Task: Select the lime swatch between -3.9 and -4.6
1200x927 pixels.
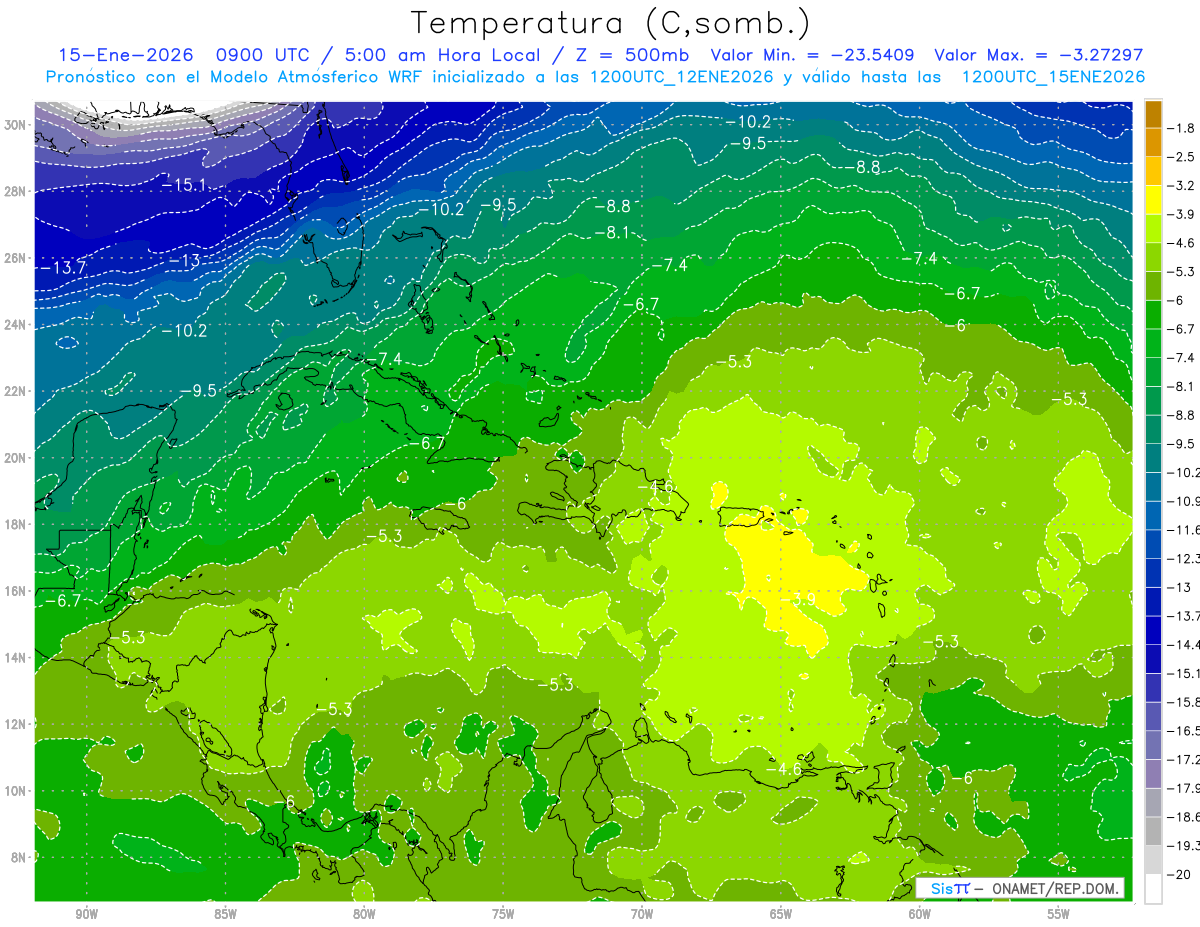Action: (x=1153, y=227)
